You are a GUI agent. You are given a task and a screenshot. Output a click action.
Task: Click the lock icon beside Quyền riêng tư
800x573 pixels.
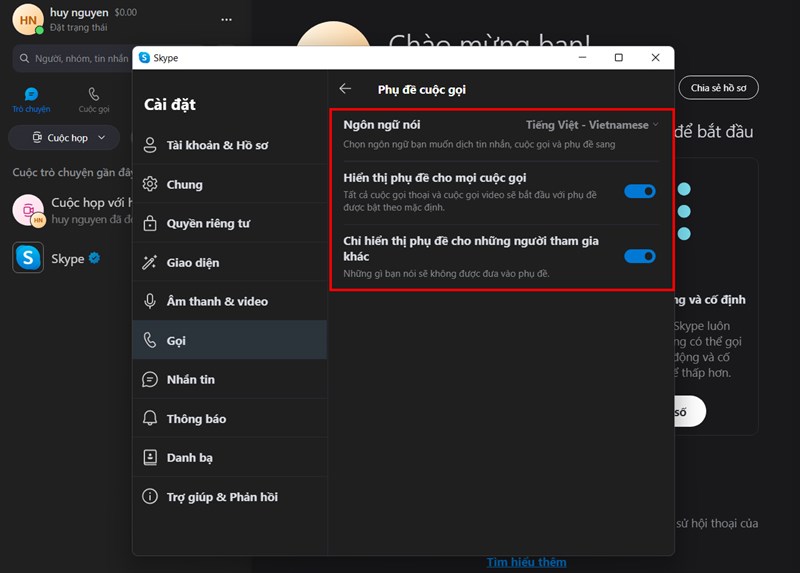click(x=150, y=223)
